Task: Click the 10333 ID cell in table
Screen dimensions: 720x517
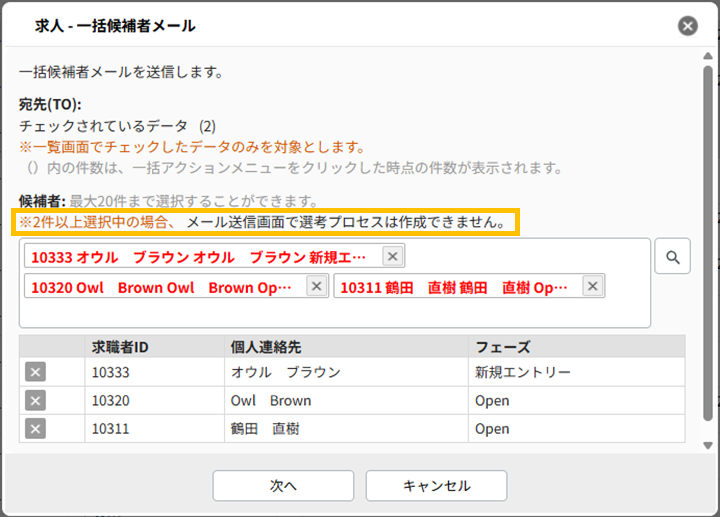Action: coord(112,373)
